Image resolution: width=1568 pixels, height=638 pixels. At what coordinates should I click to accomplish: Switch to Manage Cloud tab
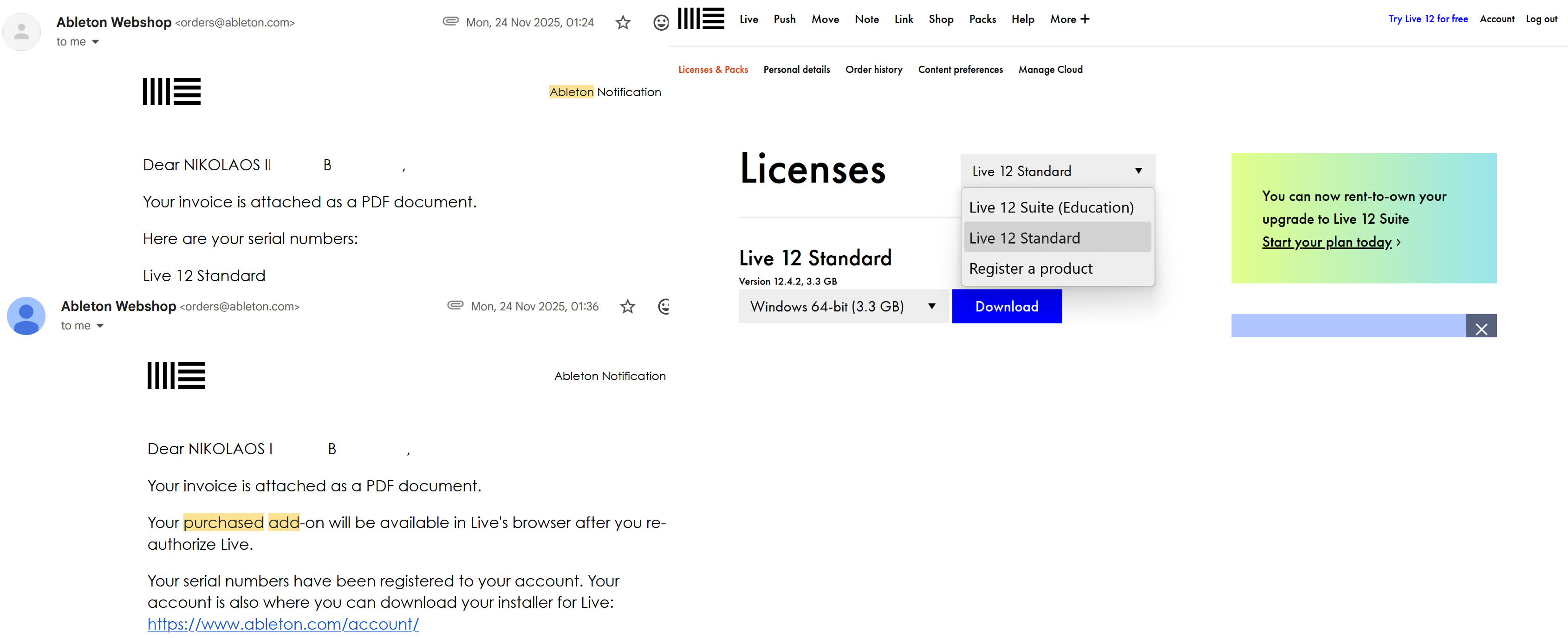tap(1050, 69)
